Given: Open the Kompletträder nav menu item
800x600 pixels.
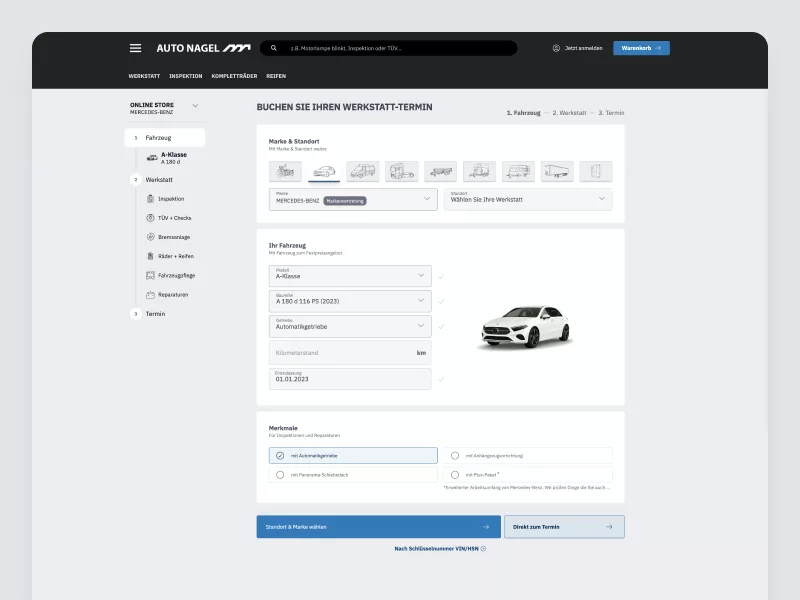Looking at the screenshot, I should tap(234, 76).
